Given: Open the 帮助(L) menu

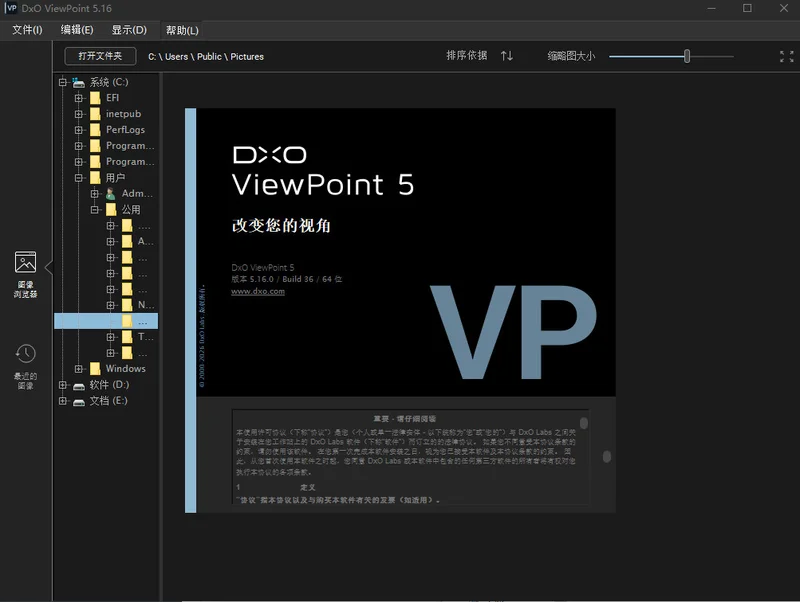Looking at the screenshot, I should 182,30.
